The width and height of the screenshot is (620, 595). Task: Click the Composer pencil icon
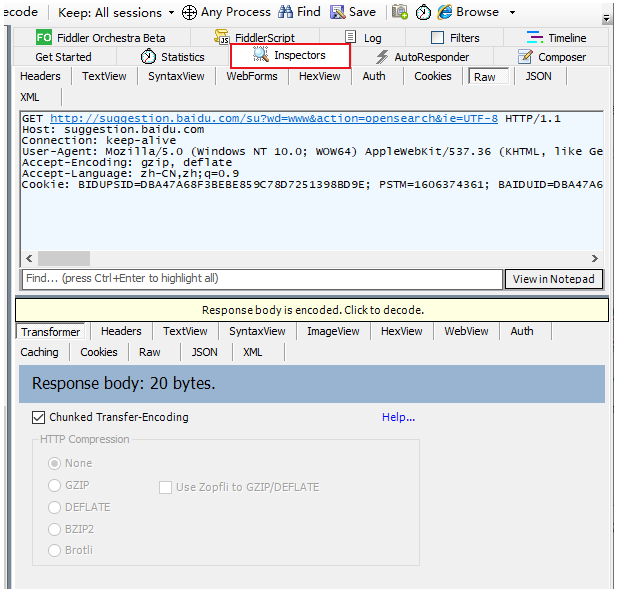coord(525,57)
